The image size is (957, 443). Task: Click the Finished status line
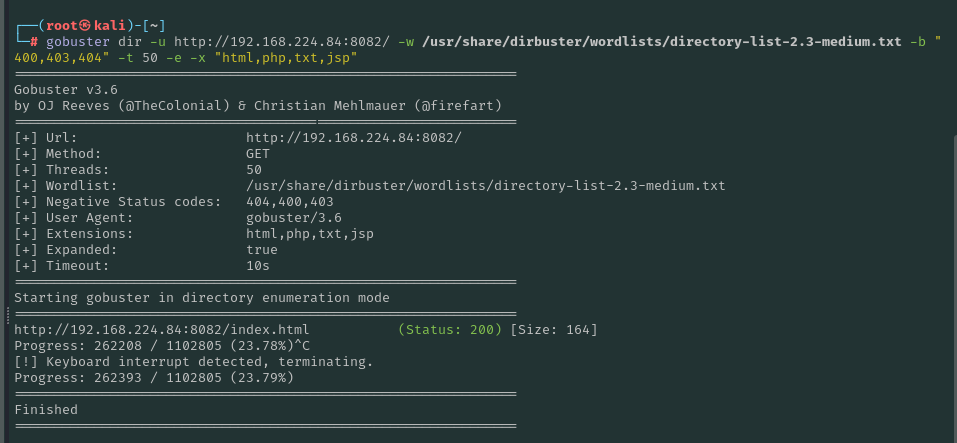tap(46, 409)
